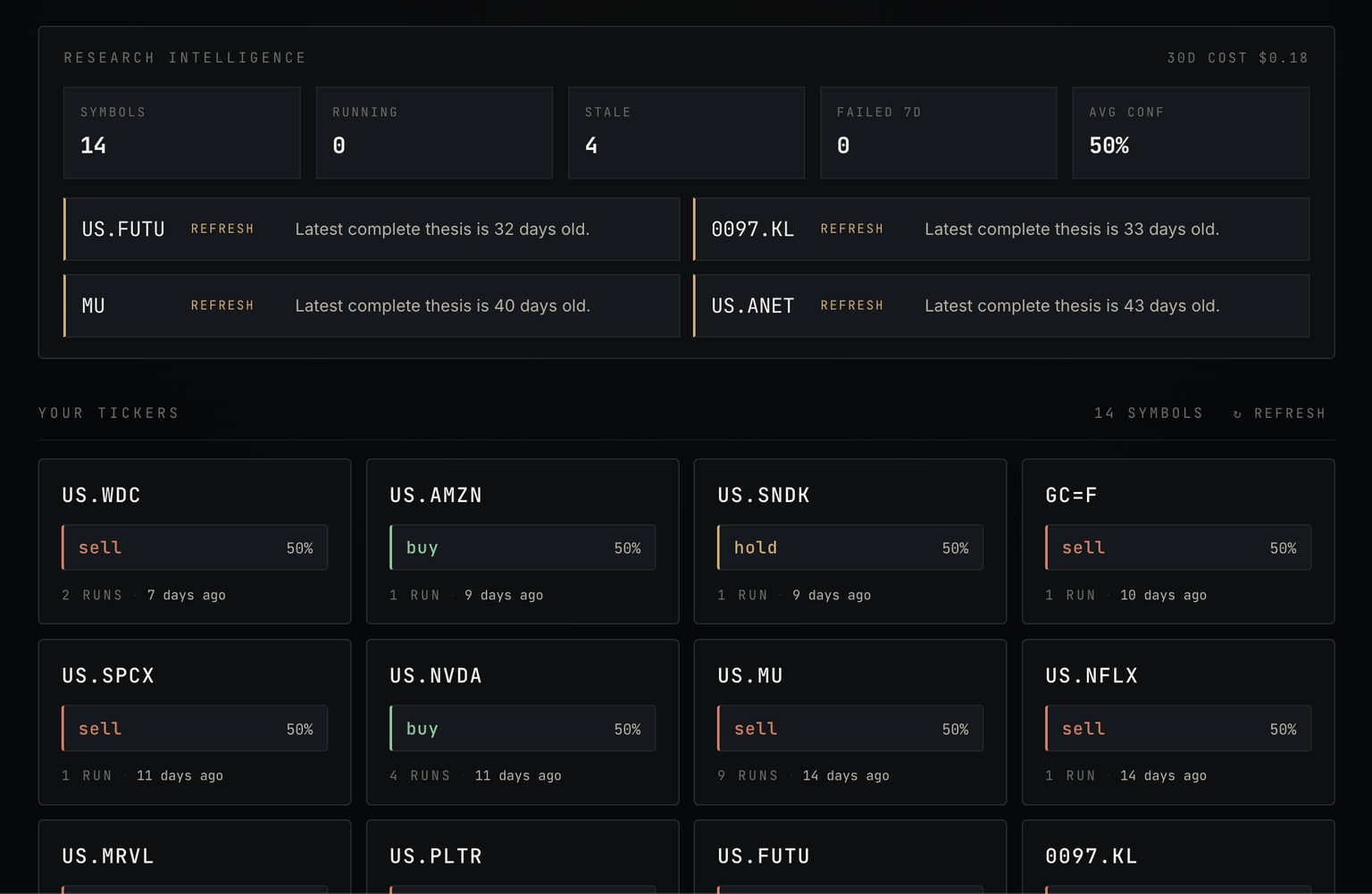Open the GC=F ticker card title

click(1071, 495)
